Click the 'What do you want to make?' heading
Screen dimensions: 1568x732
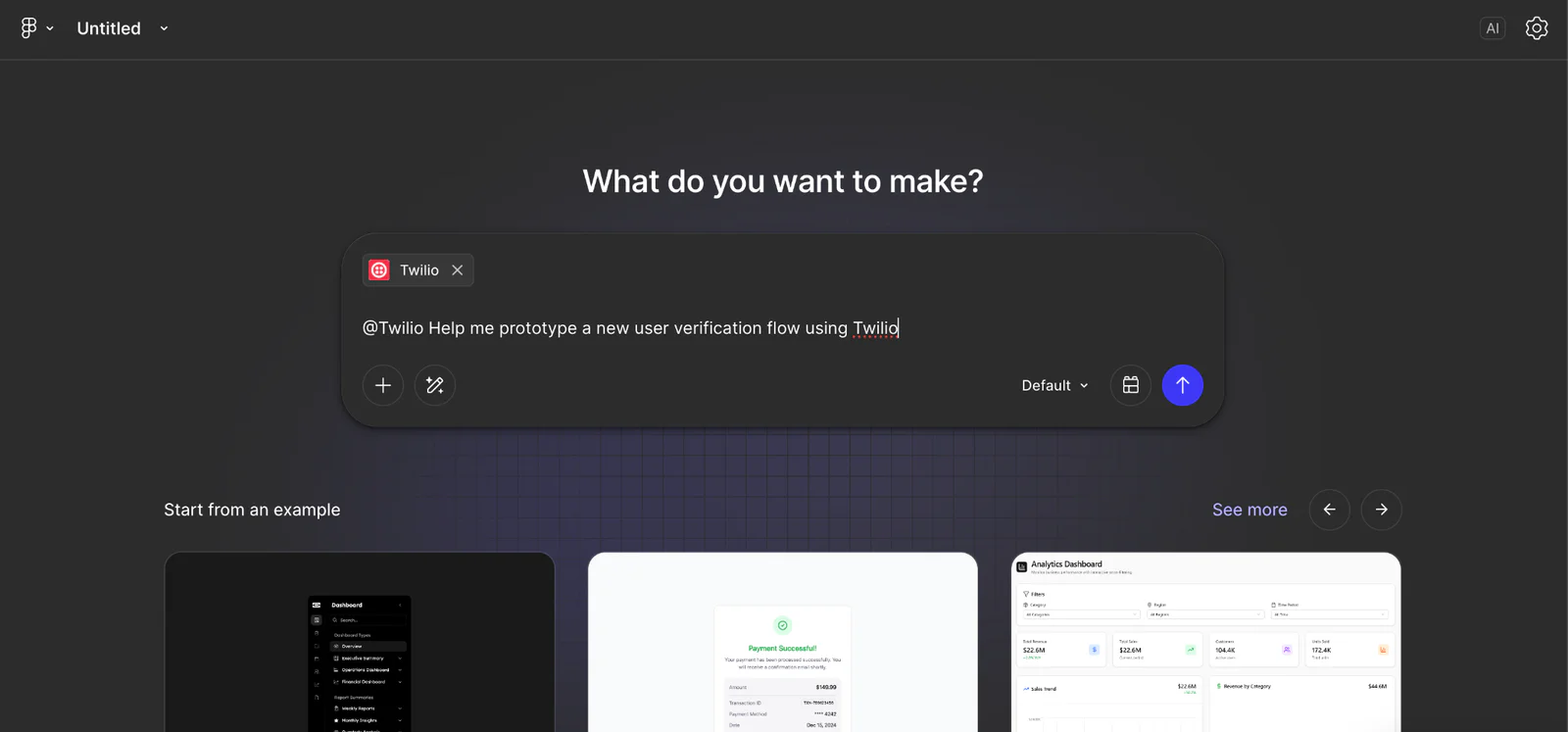click(783, 181)
